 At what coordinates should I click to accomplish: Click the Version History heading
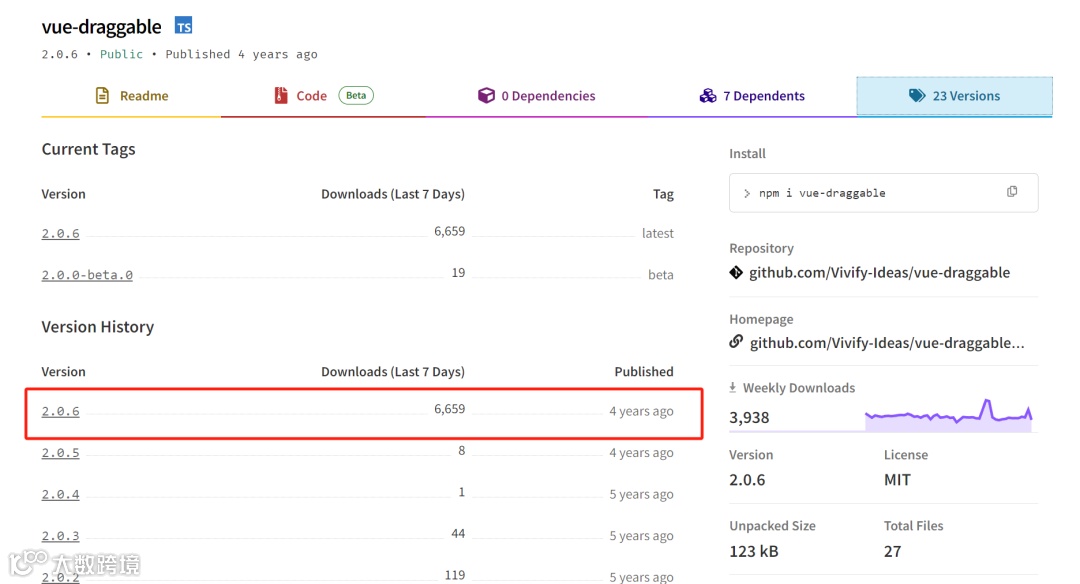(x=98, y=326)
